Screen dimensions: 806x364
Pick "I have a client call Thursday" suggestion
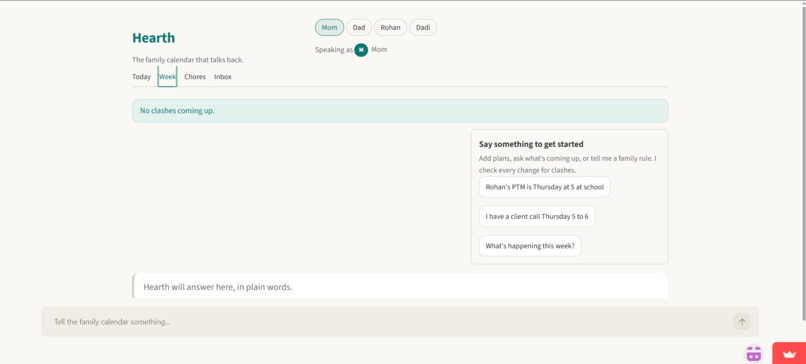pyautogui.click(x=537, y=216)
